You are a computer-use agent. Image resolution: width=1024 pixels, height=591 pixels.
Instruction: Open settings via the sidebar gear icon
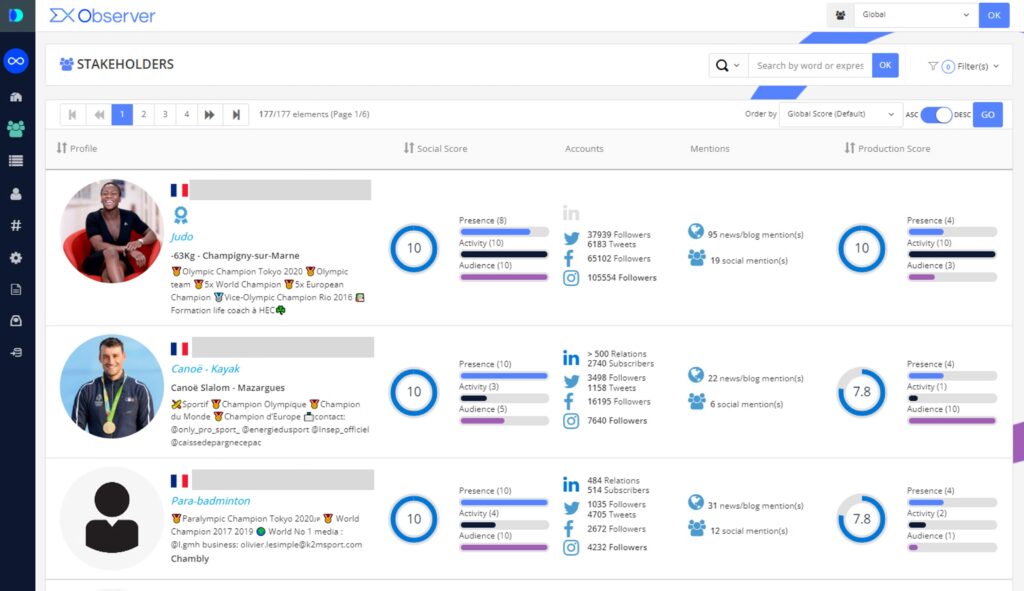[16, 258]
